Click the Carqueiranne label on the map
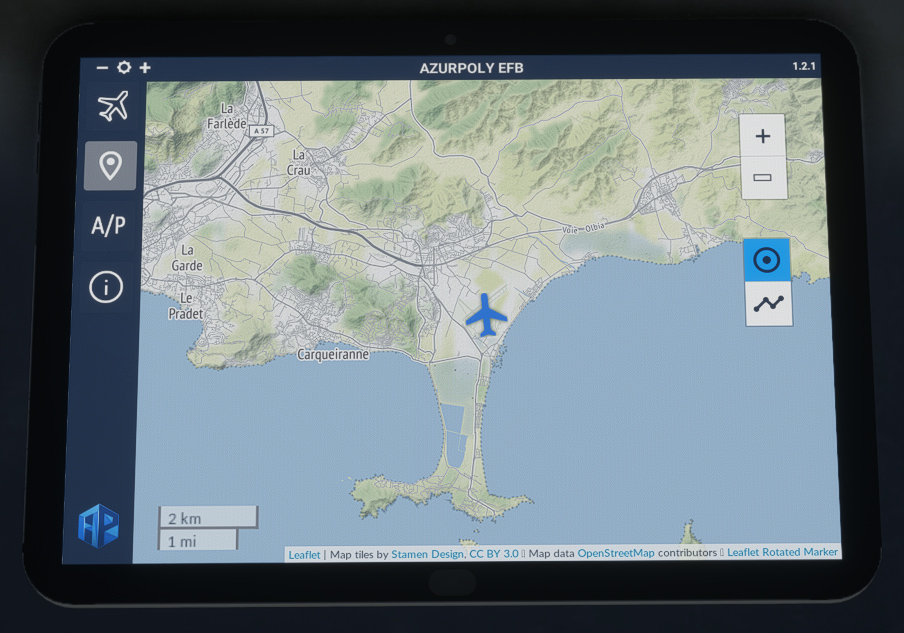The width and height of the screenshot is (904, 633). coord(333,354)
